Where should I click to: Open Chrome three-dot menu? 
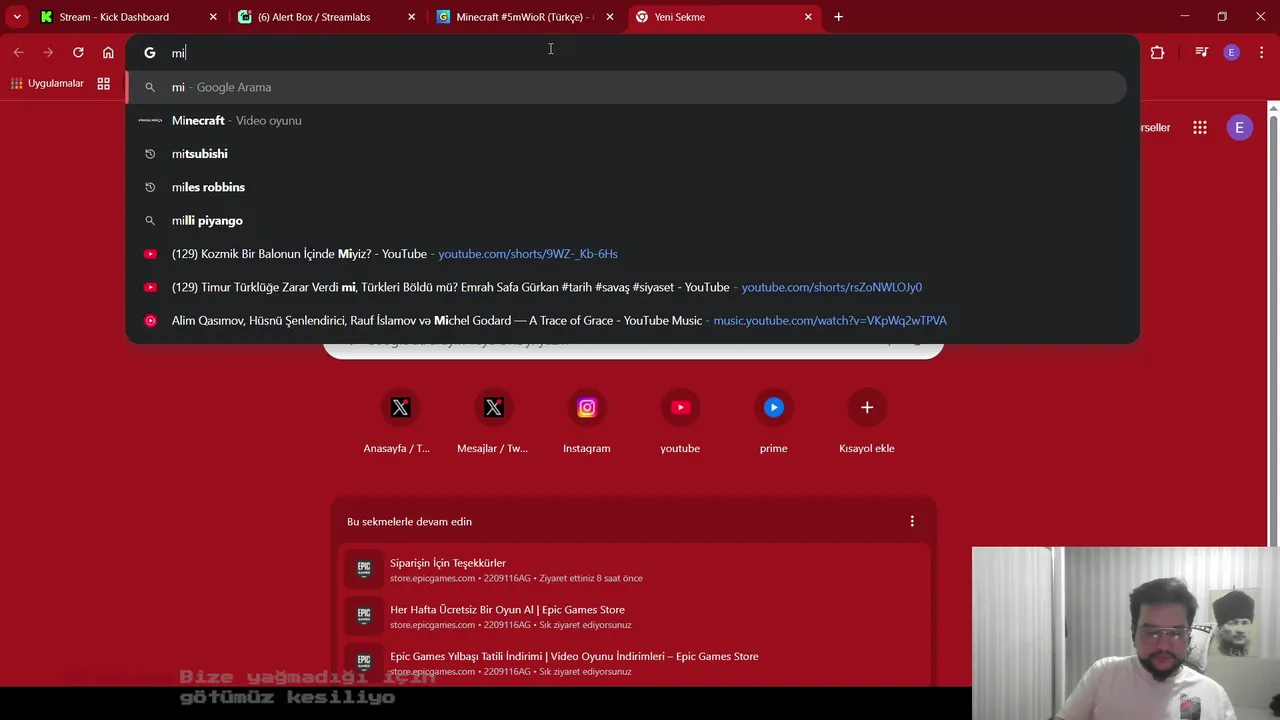coord(1262,53)
